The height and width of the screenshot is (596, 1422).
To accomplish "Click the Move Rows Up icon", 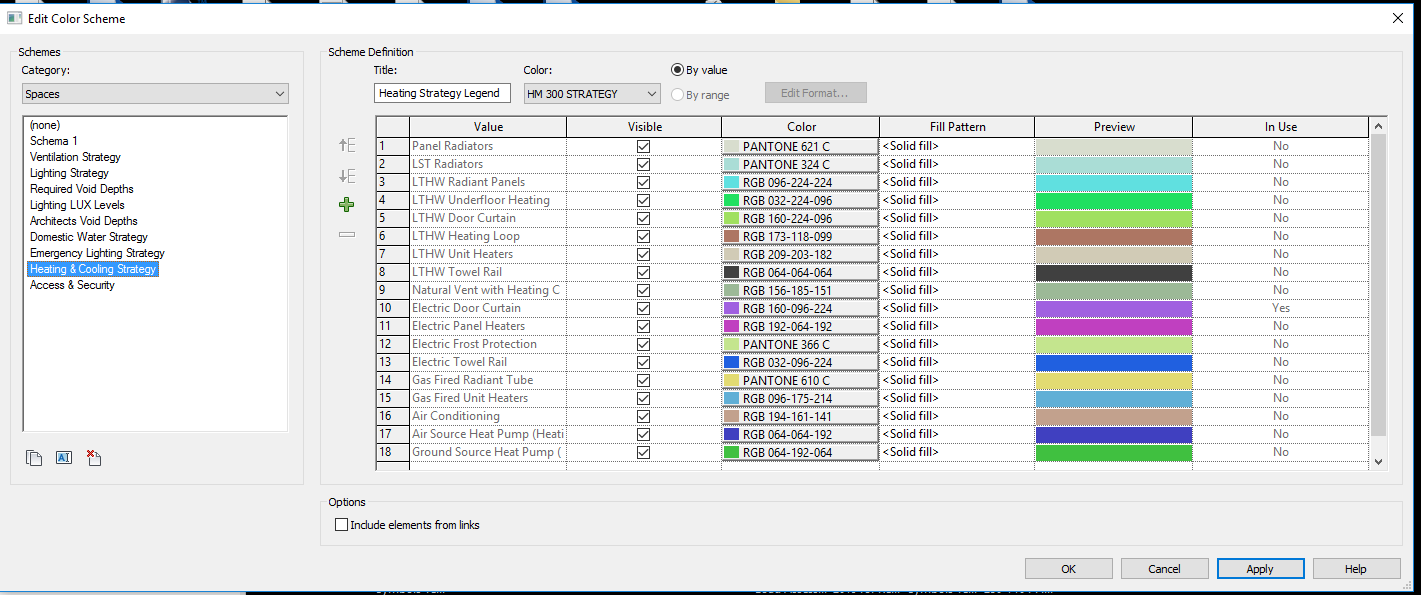I will [347, 145].
